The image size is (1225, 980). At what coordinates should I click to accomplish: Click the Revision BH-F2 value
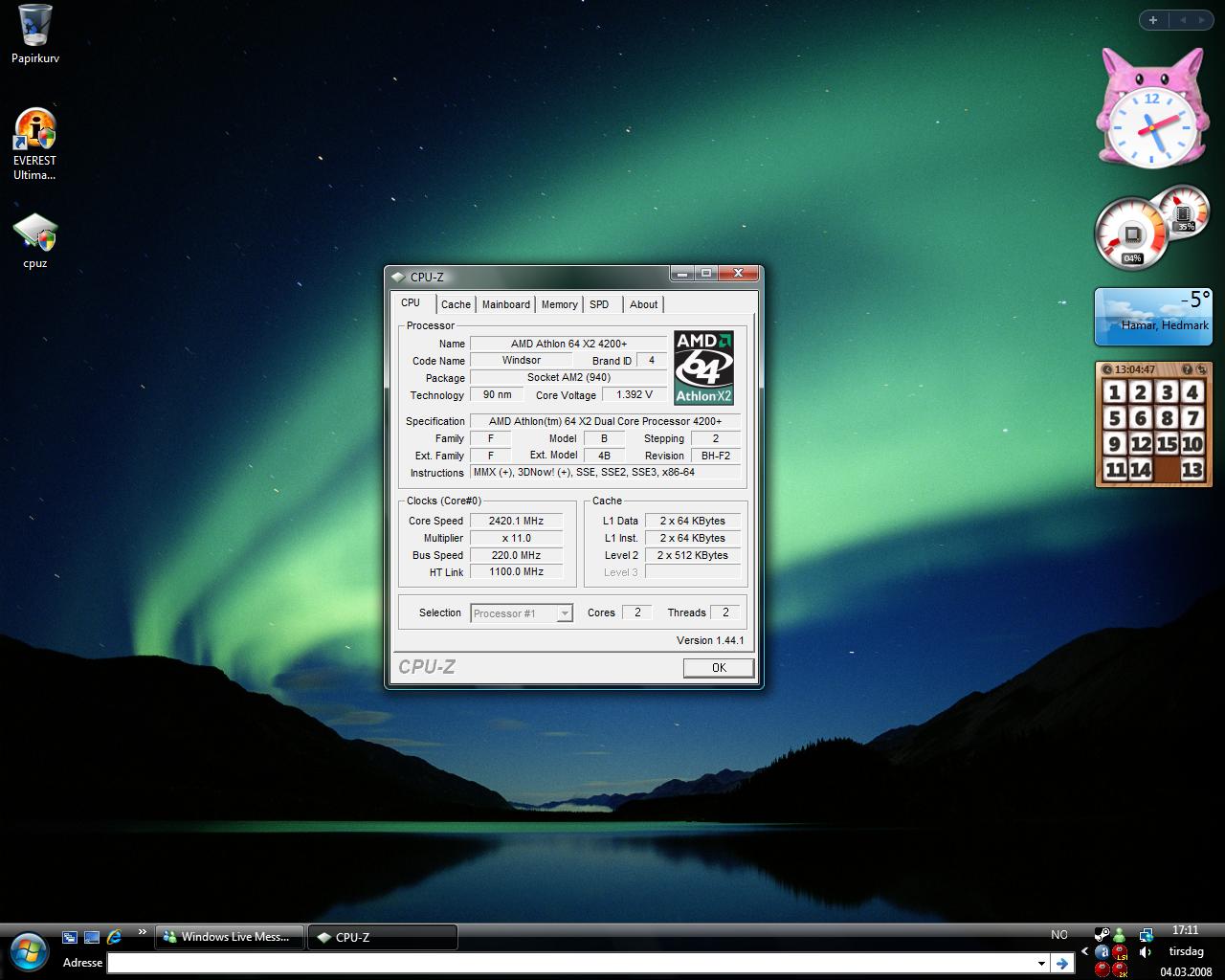715,456
